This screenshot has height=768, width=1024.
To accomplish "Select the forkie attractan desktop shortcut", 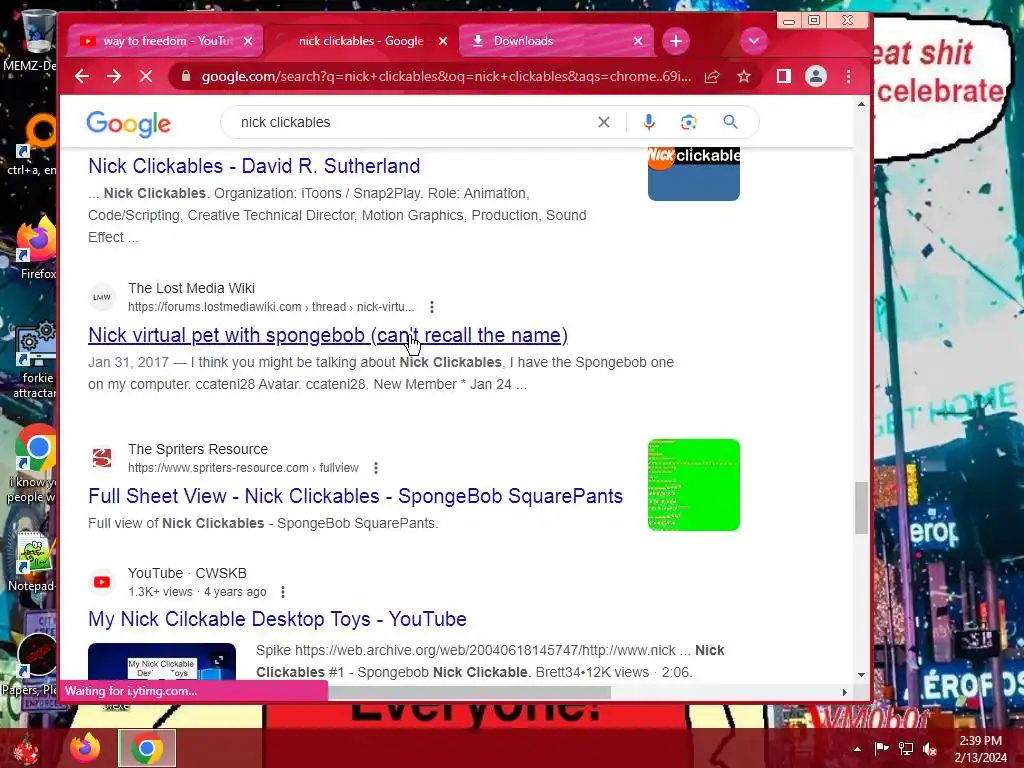I will pyautogui.click(x=36, y=359).
